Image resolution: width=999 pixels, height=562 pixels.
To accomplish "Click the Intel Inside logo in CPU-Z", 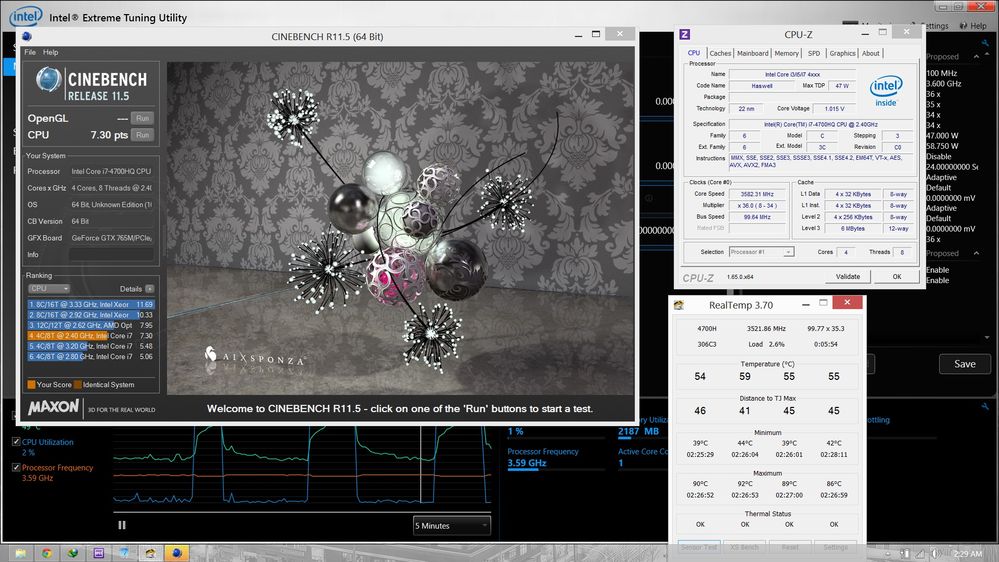I will pyautogui.click(x=886, y=91).
